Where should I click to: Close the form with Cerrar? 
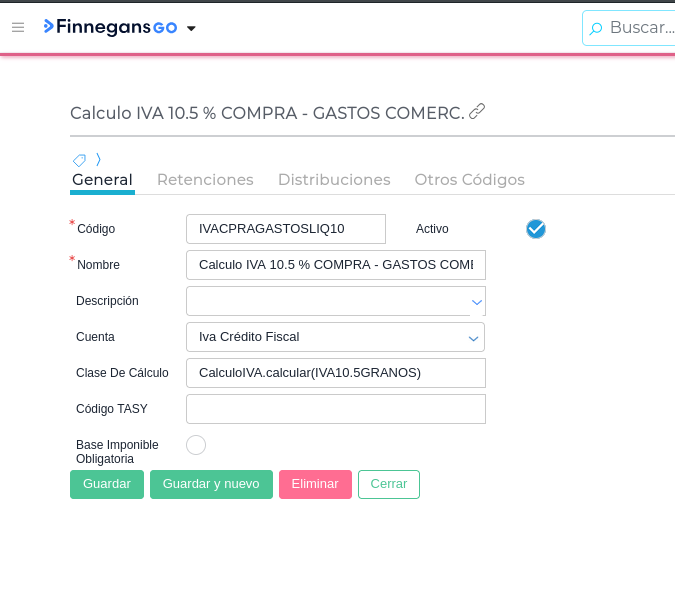coord(388,484)
